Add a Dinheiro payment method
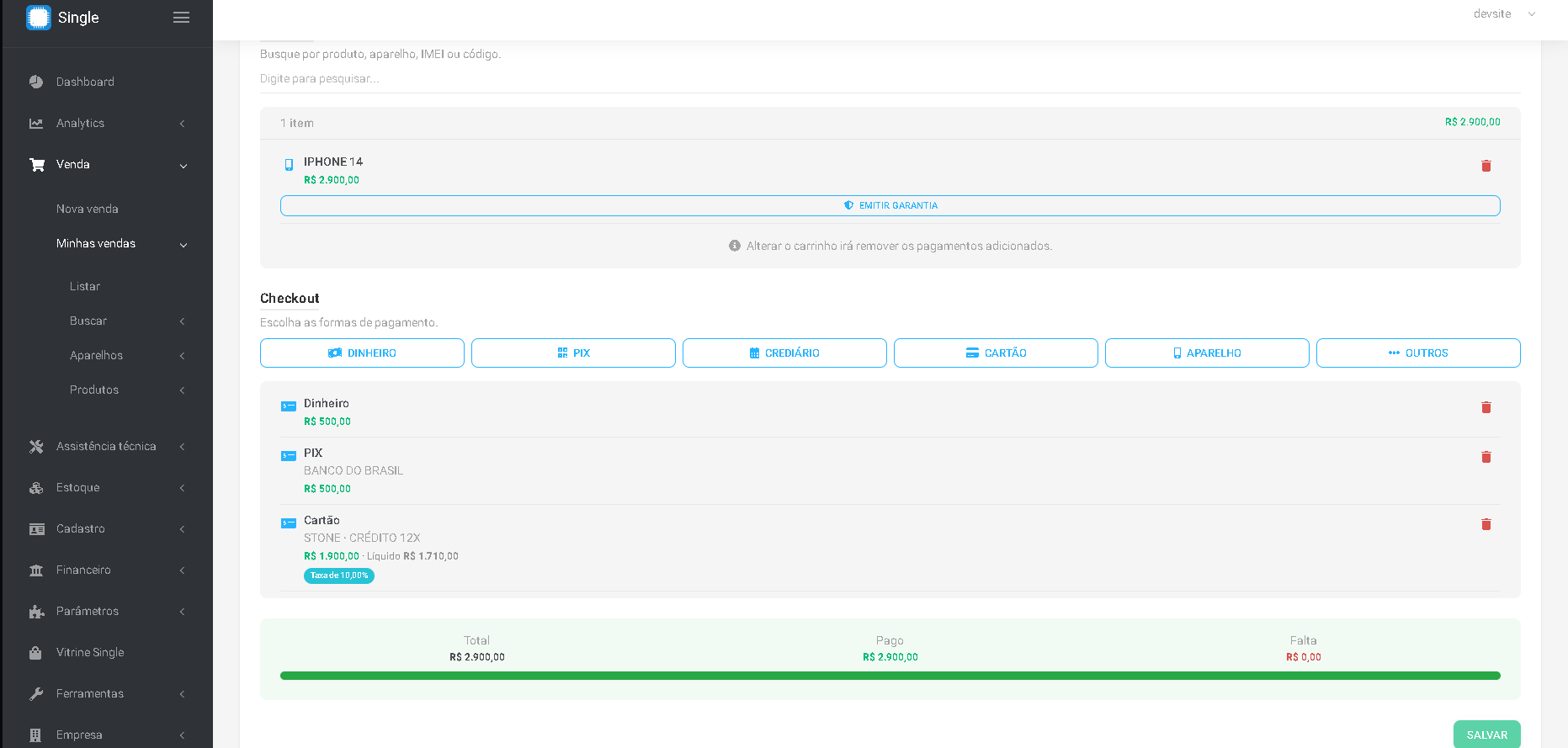The image size is (1568, 748). point(362,353)
